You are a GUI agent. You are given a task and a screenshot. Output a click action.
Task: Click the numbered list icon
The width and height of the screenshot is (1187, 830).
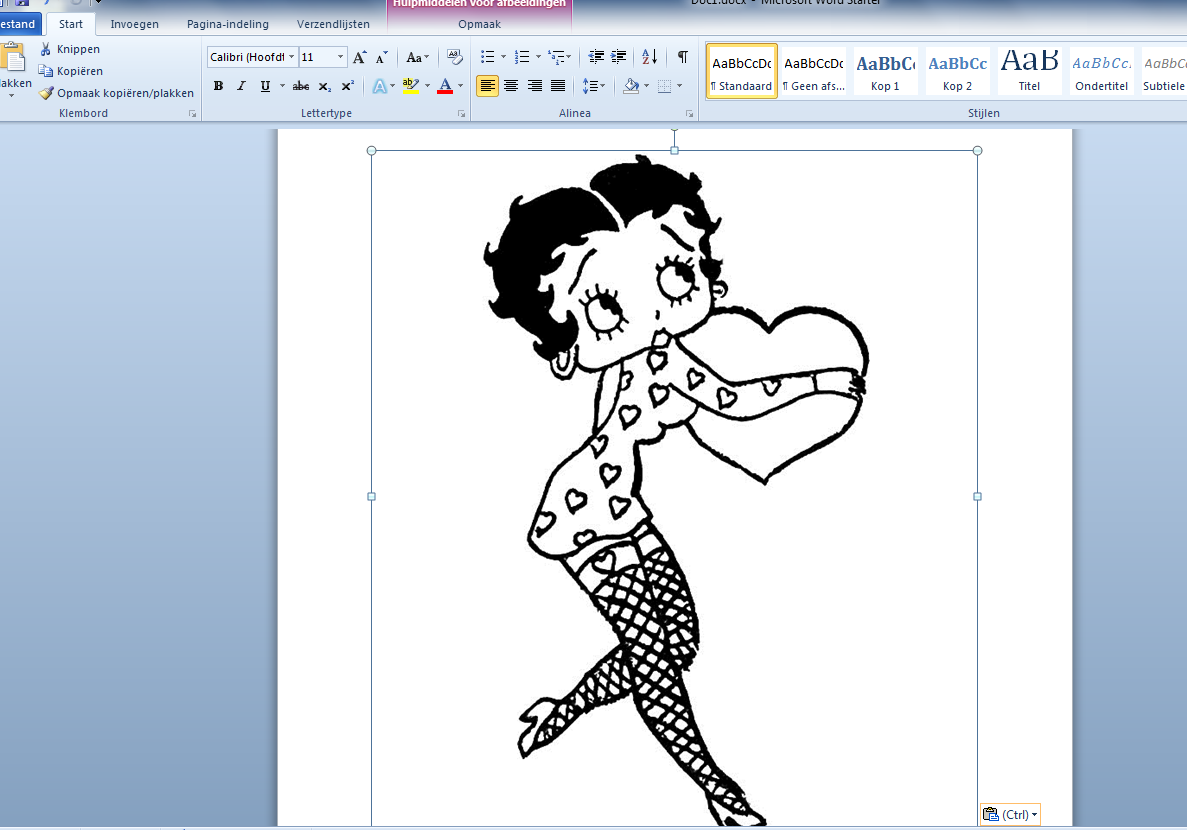point(522,57)
